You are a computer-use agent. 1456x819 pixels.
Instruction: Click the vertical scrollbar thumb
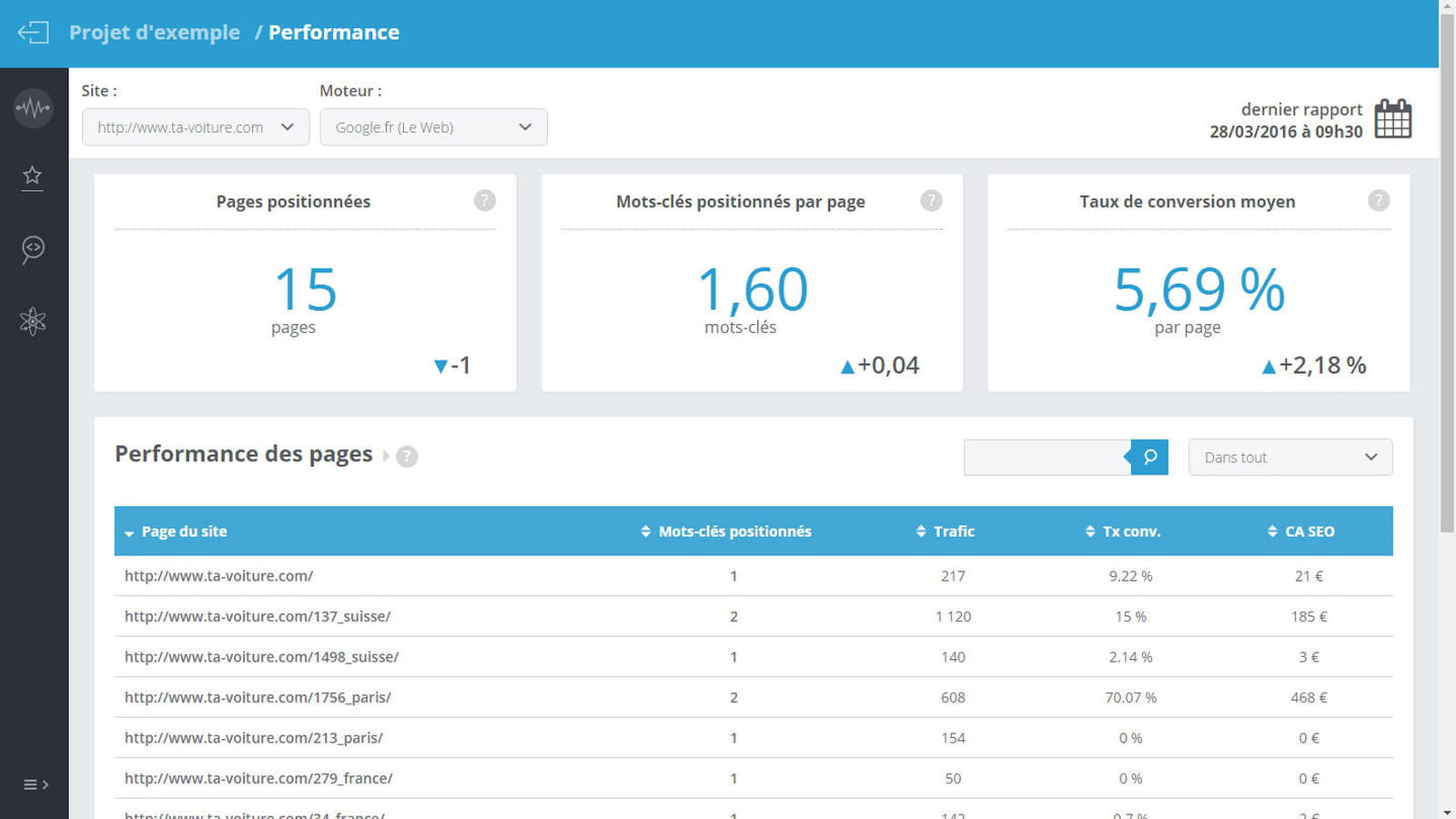coord(1447,273)
